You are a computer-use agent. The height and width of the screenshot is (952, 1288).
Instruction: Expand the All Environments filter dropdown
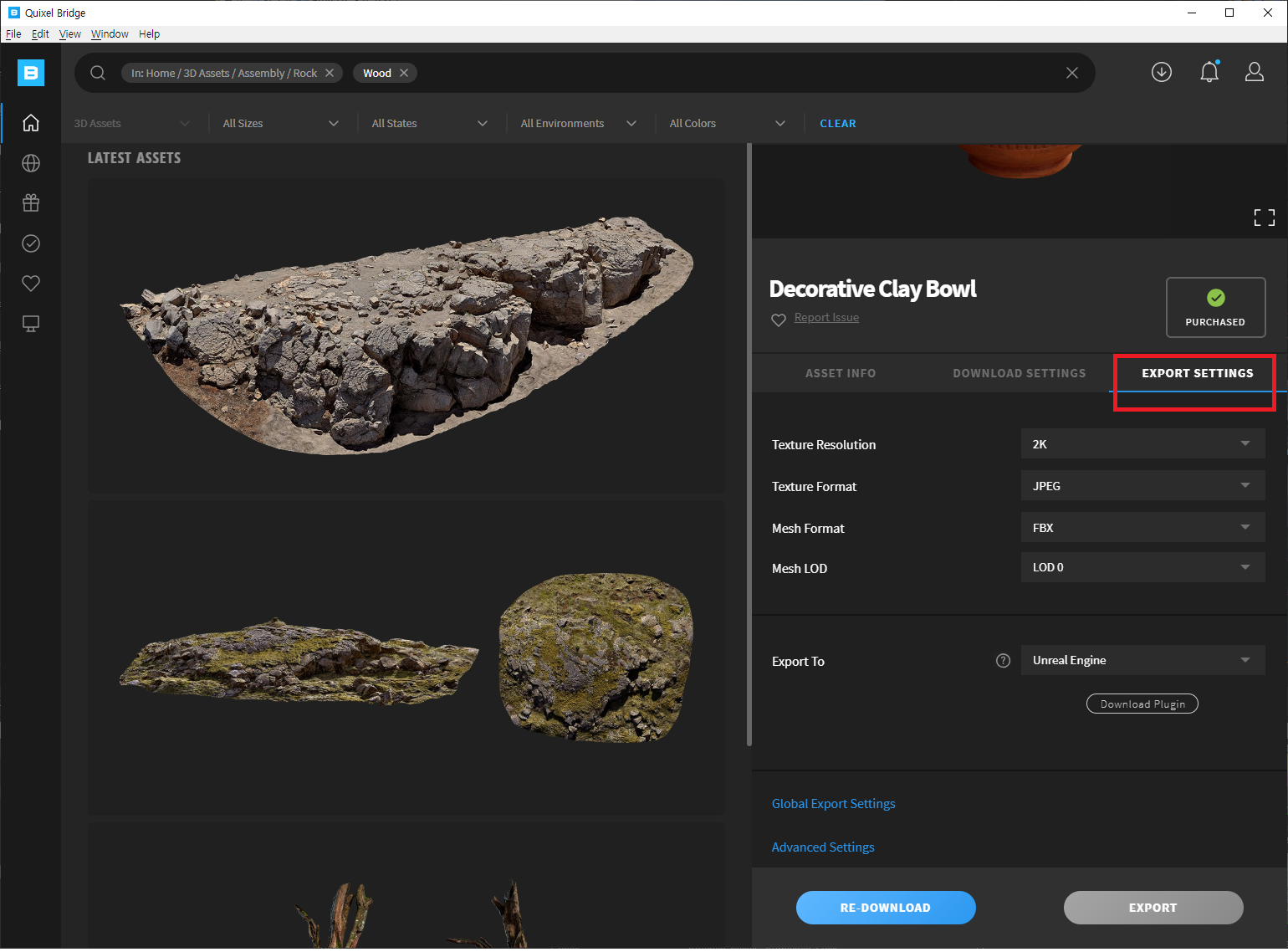[x=579, y=123]
